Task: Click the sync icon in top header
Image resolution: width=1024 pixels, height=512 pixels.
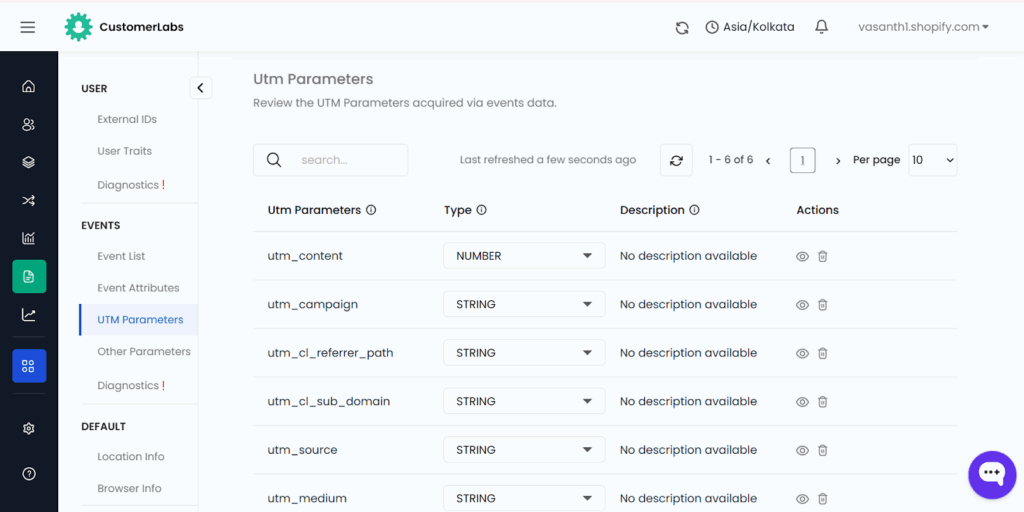Action: [682, 27]
